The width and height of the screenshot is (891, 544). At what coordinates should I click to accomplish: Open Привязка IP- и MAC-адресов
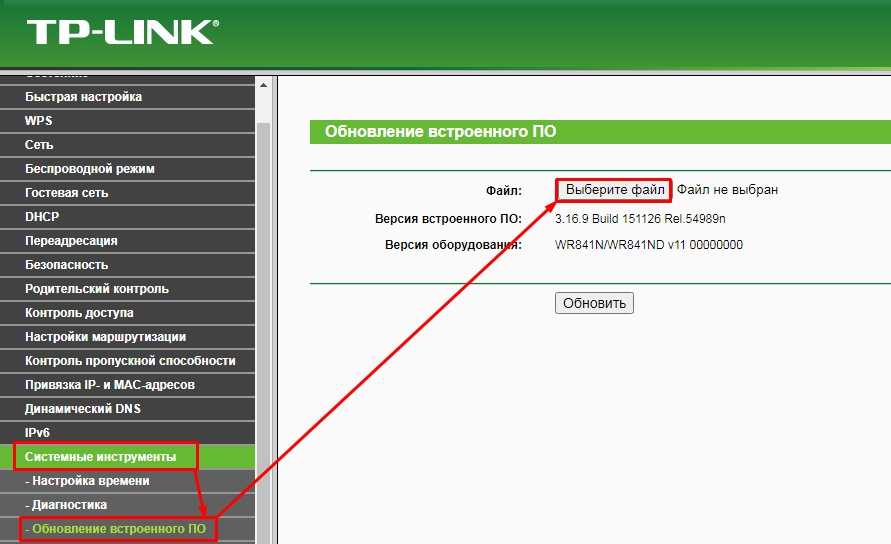coord(127,385)
